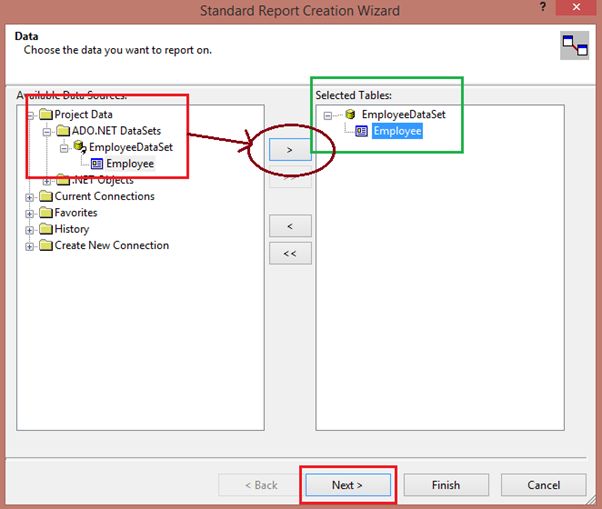Click the Employee table icon in Selected Tables
This screenshot has height=509, width=602.
tap(361, 131)
